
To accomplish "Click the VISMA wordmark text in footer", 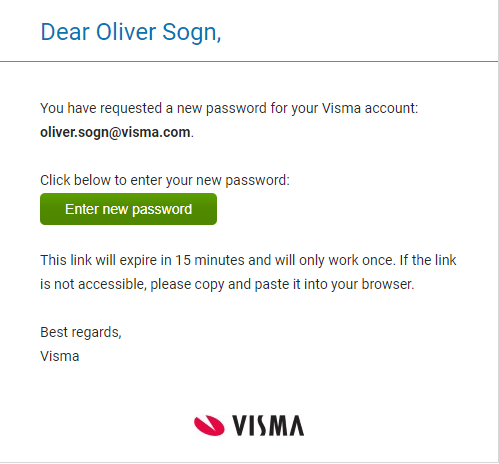I will [x=268, y=426].
